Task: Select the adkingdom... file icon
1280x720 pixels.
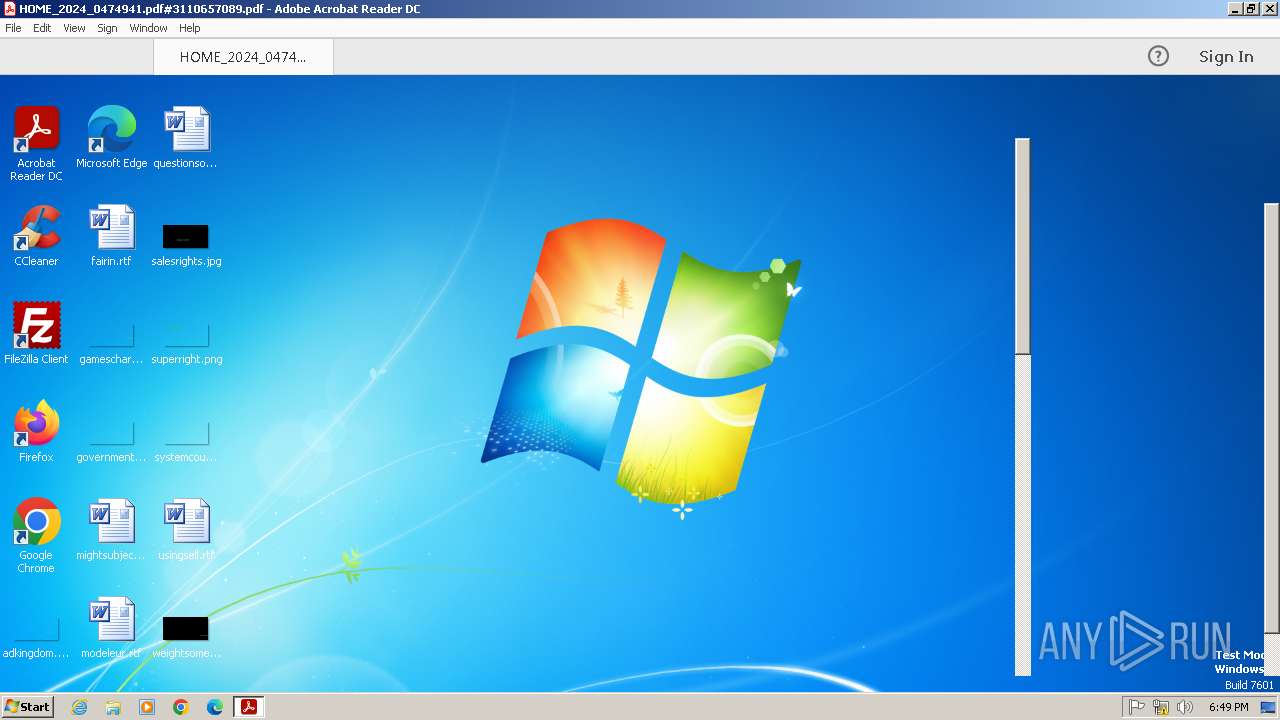Action: click(x=36, y=636)
